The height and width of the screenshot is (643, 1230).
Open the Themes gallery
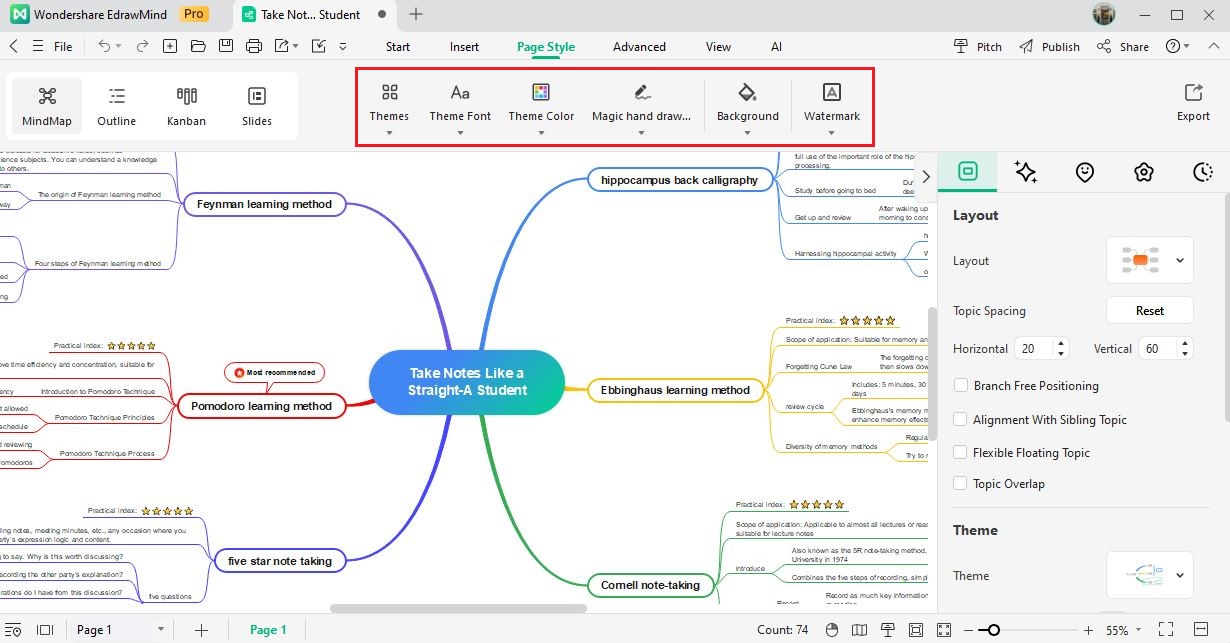[389, 106]
